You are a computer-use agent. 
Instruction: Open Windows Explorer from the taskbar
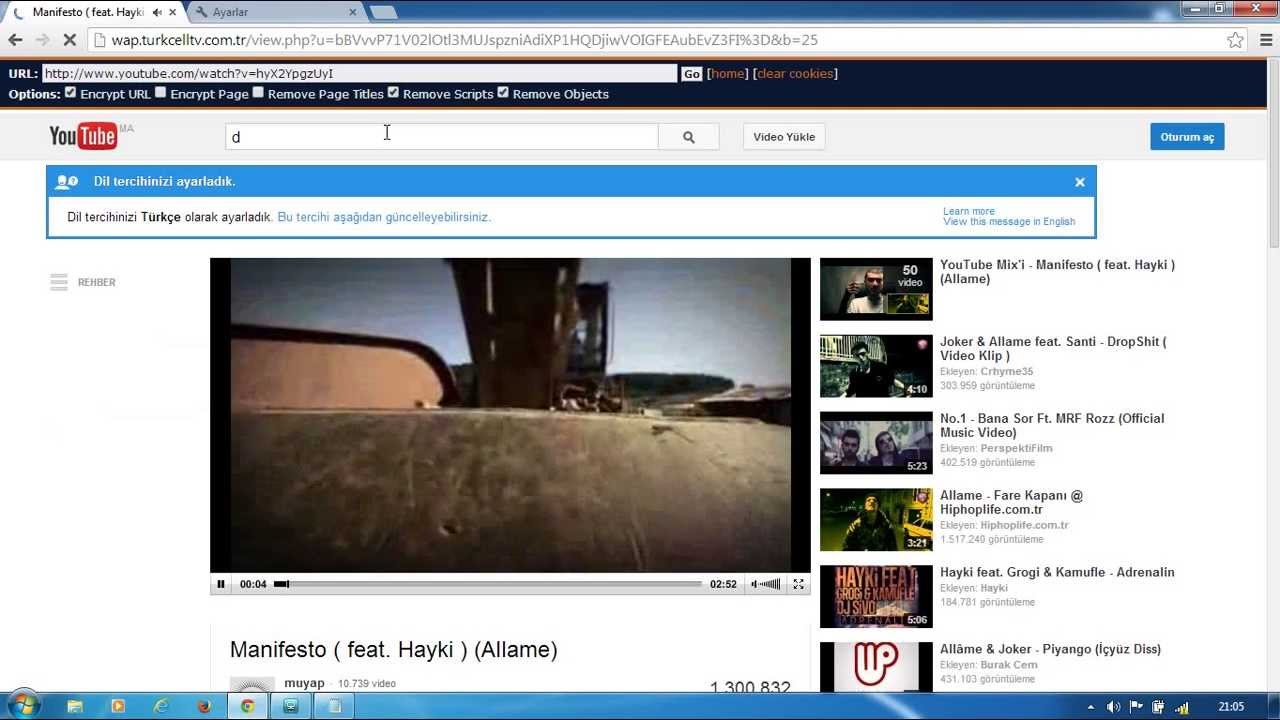75,706
